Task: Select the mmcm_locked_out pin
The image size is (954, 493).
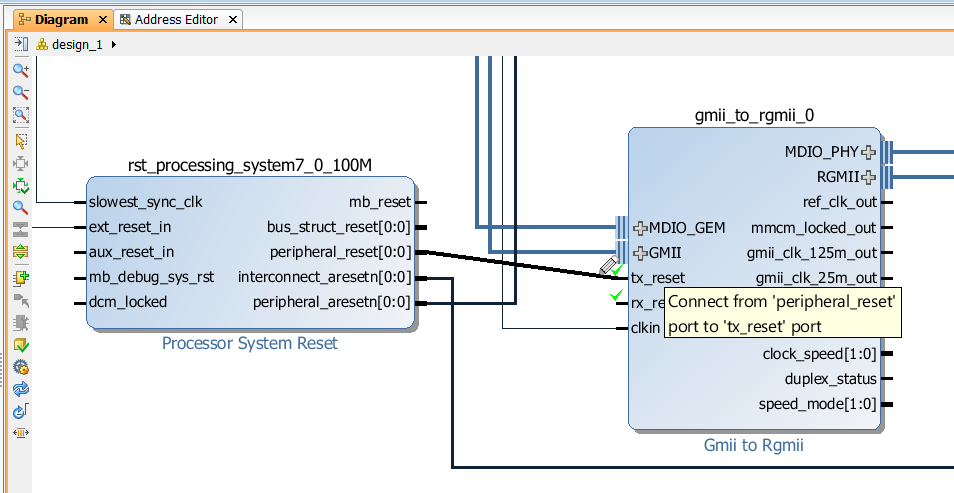Action: 813,228
